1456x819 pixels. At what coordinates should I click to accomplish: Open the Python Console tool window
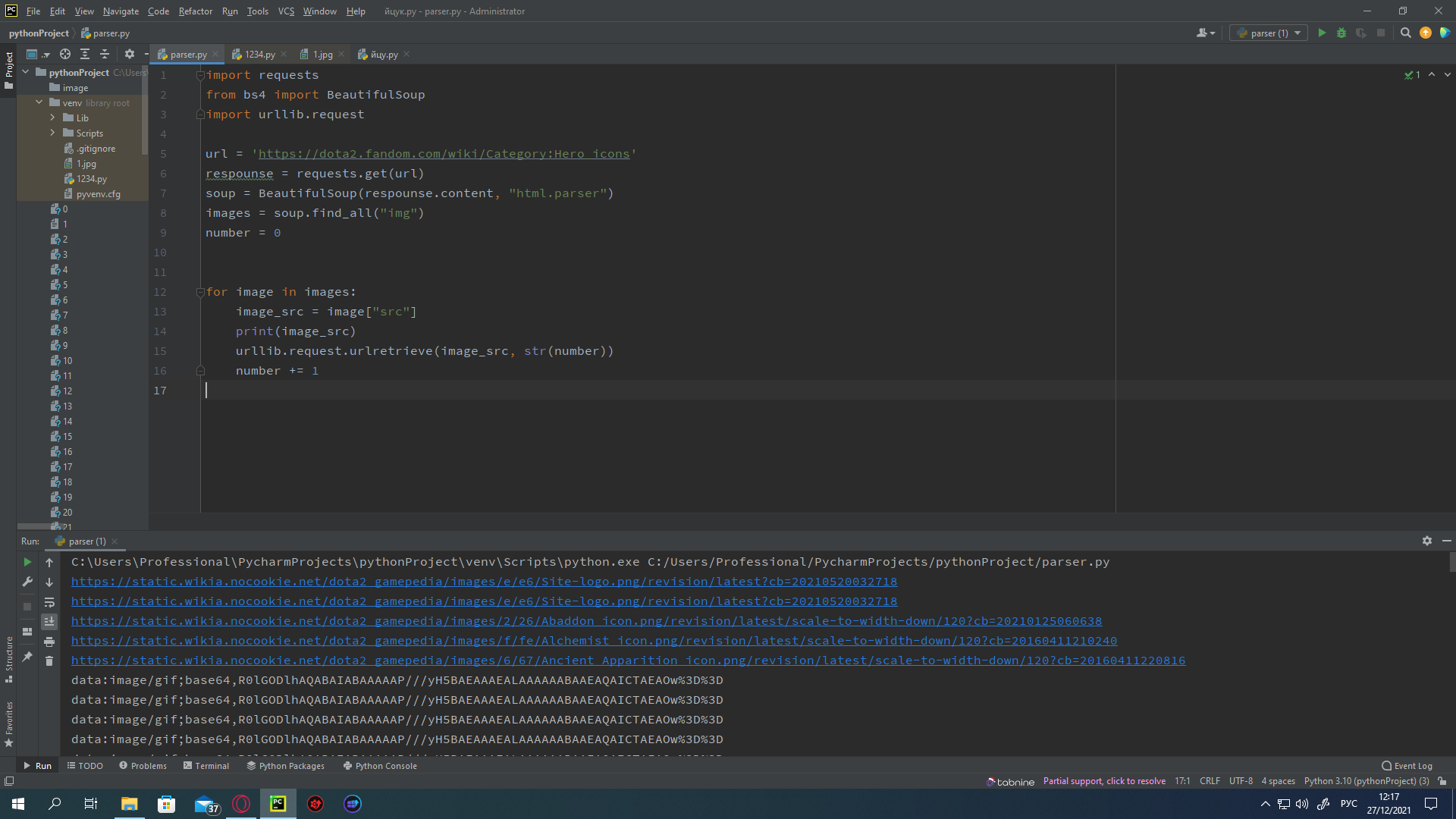point(380,766)
